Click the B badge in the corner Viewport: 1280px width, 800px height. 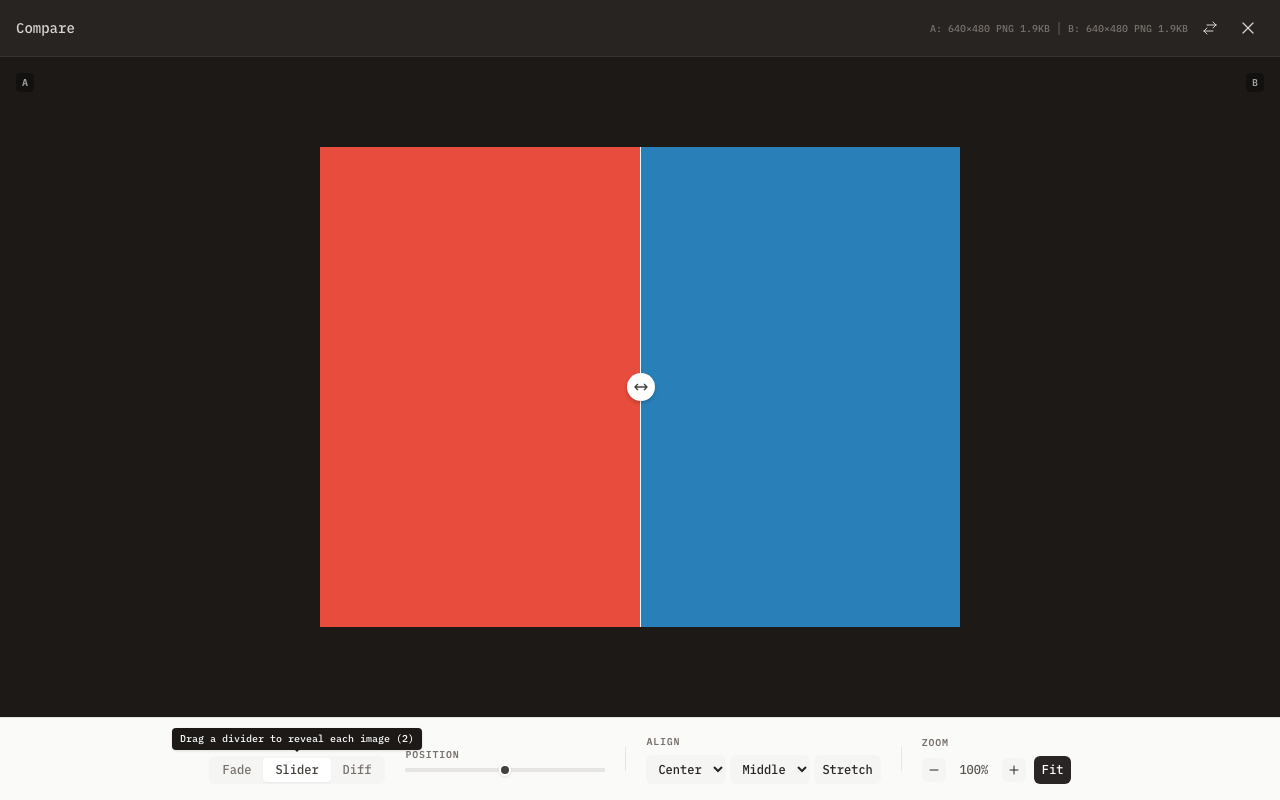point(1254,83)
